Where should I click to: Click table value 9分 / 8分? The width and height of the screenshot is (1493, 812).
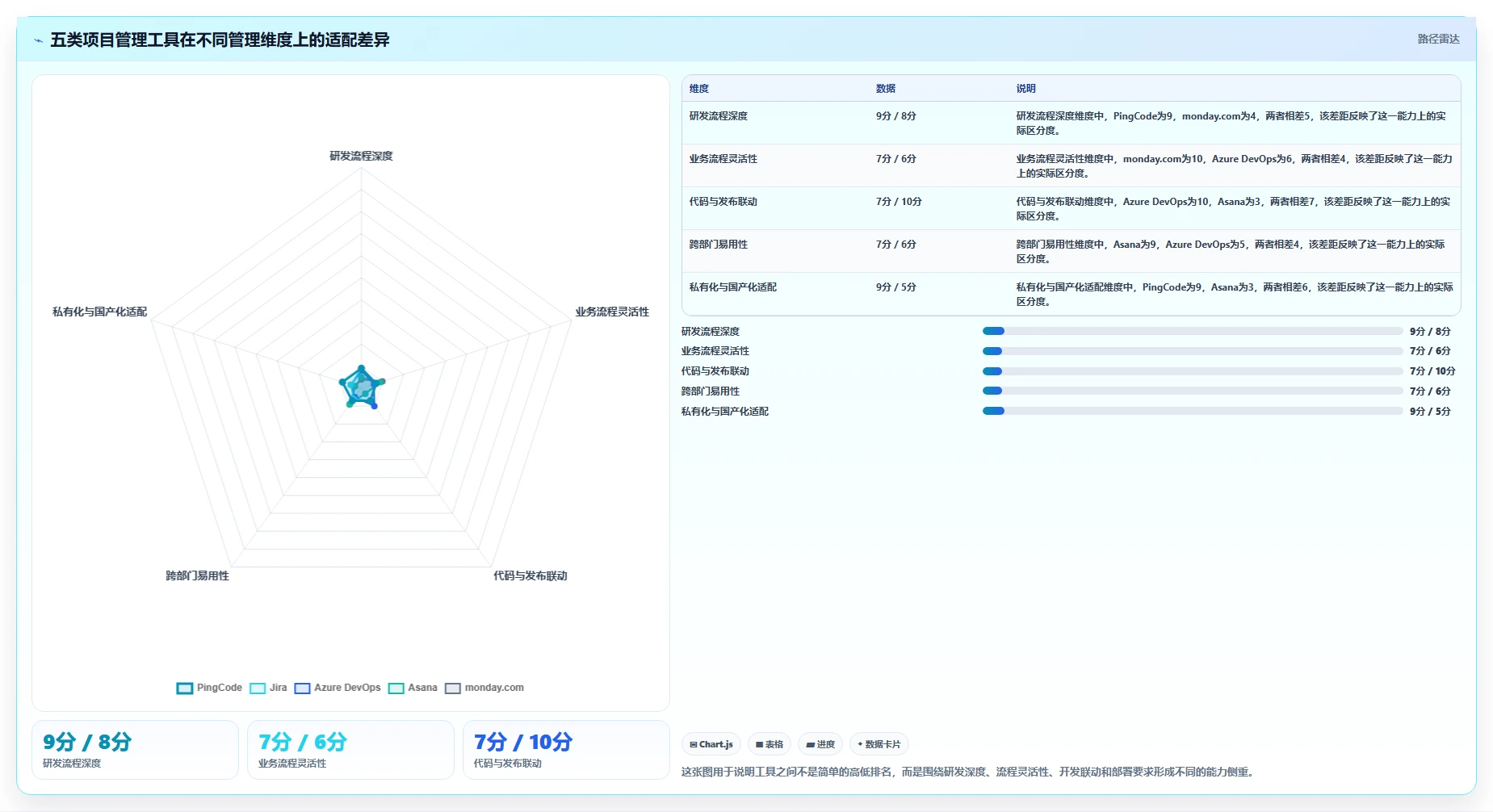[896, 116]
